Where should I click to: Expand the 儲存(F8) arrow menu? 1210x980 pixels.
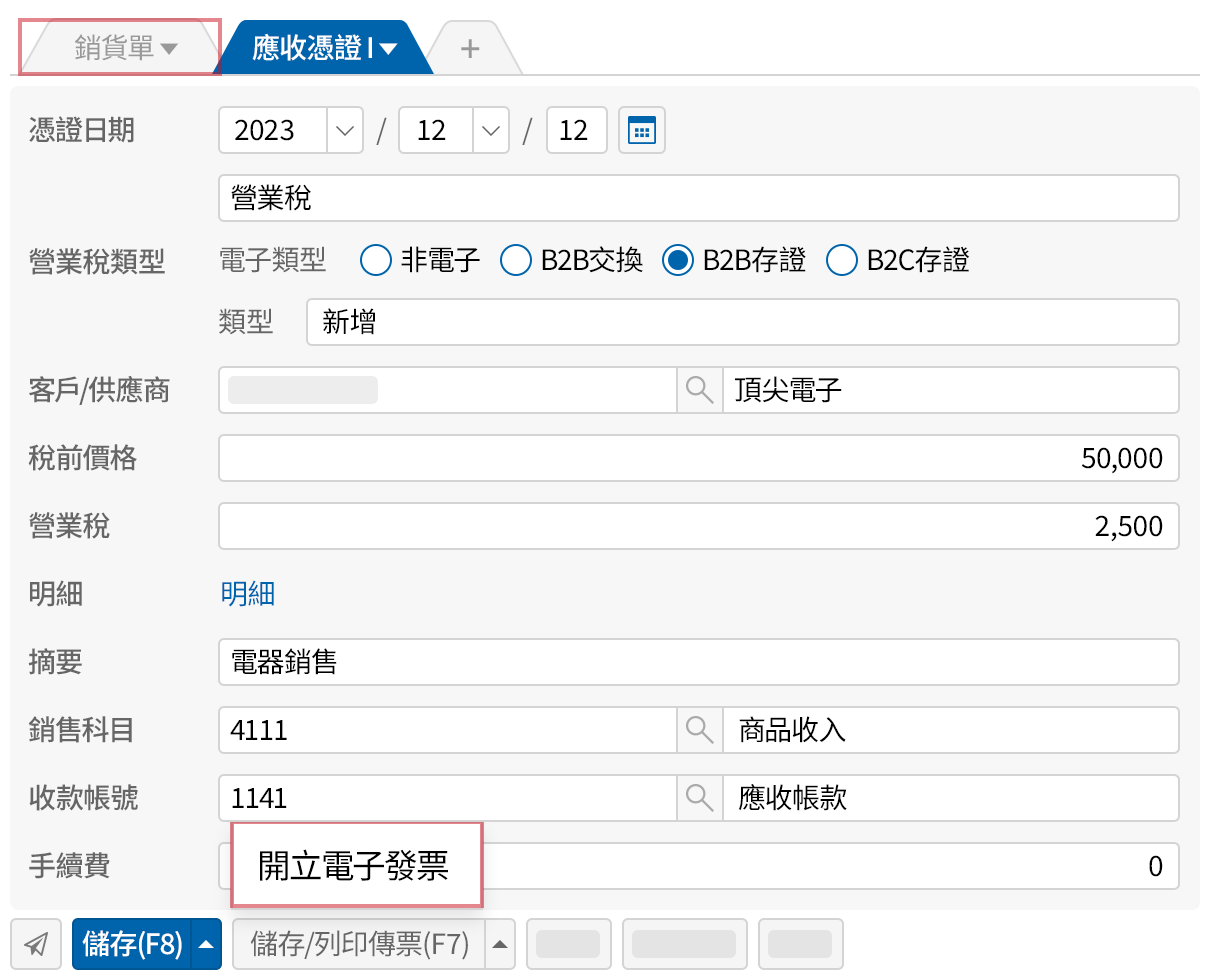(x=206, y=944)
